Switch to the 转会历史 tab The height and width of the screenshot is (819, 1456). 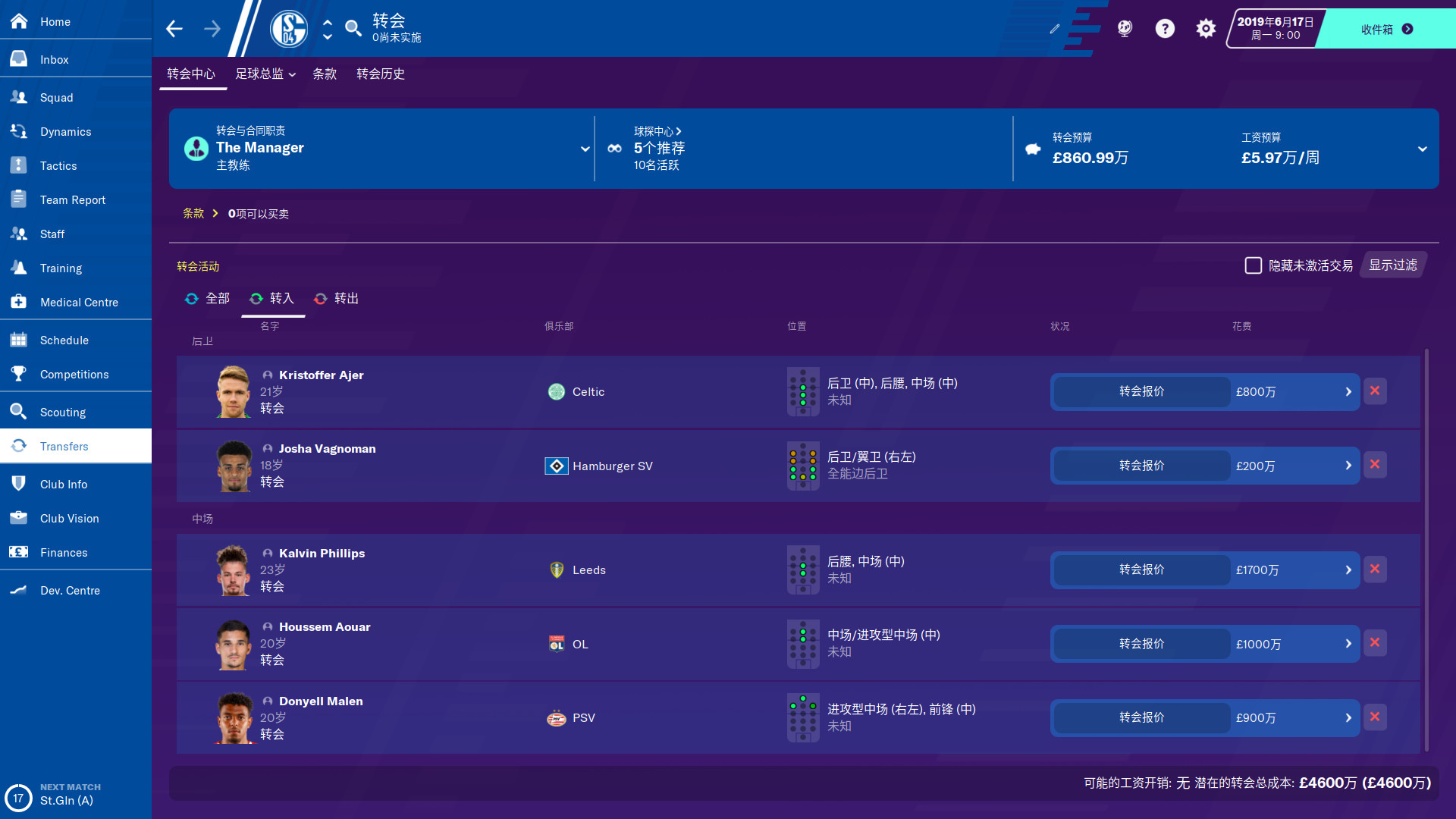click(381, 74)
